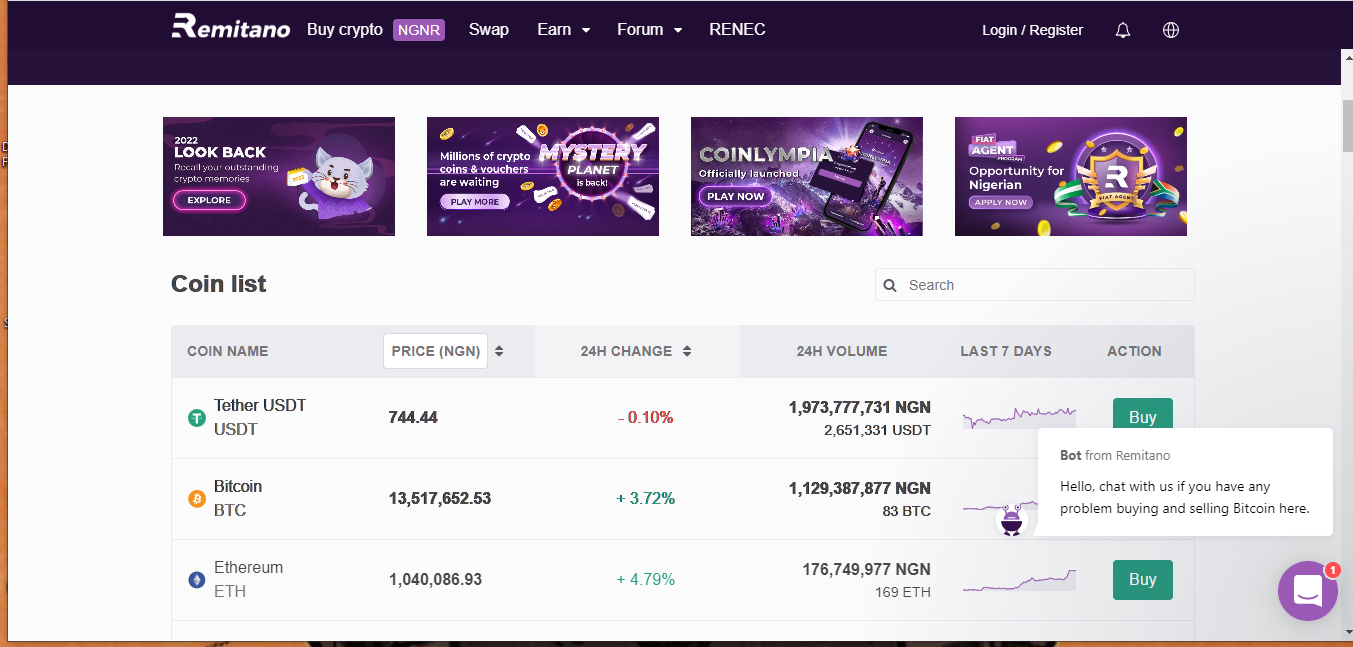Click the 24H CHANGE column header
Image resolution: width=1353 pixels, height=647 pixels.
point(626,351)
